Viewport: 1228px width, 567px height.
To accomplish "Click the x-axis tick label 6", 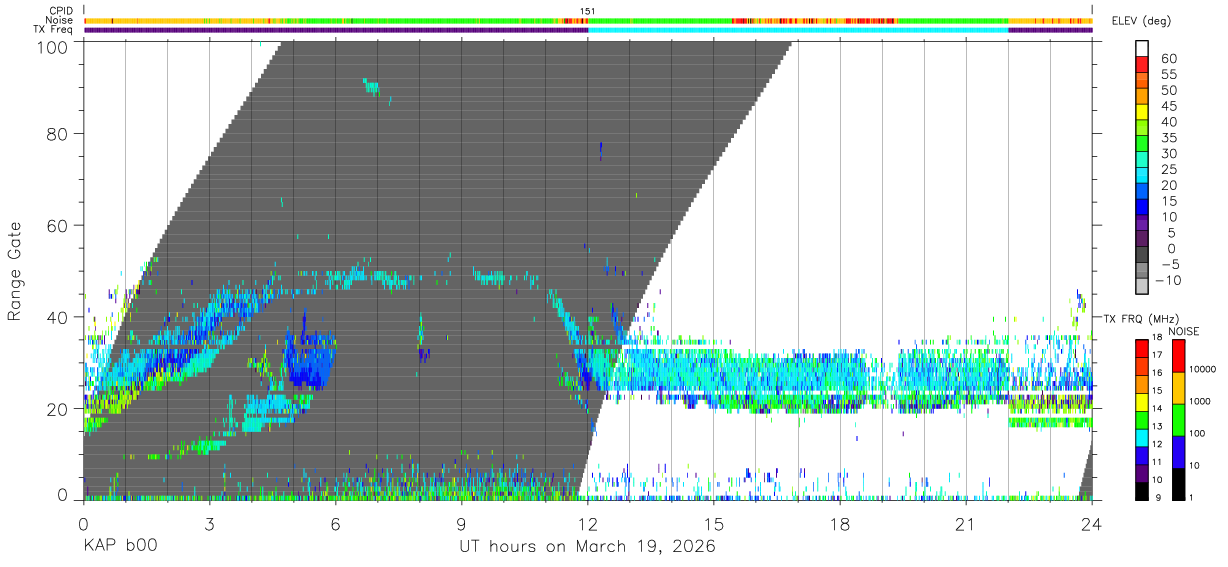I will [335, 524].
